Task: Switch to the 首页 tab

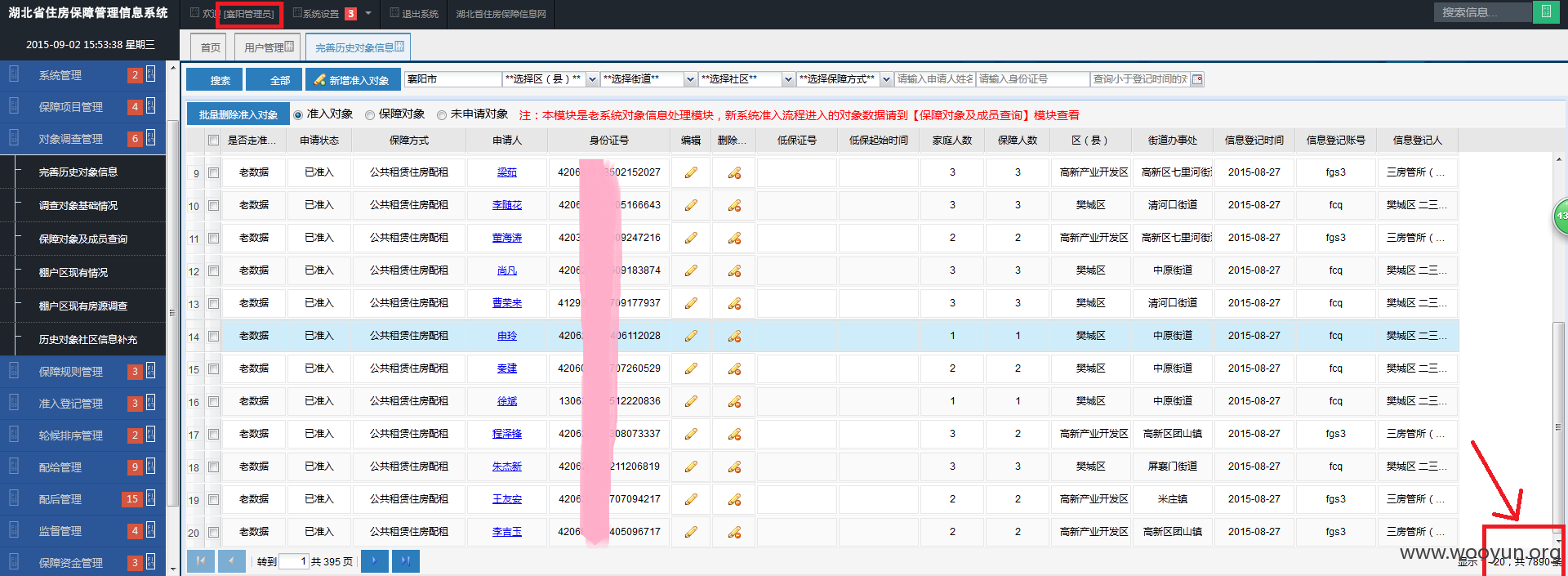Action: click(211, 47)
